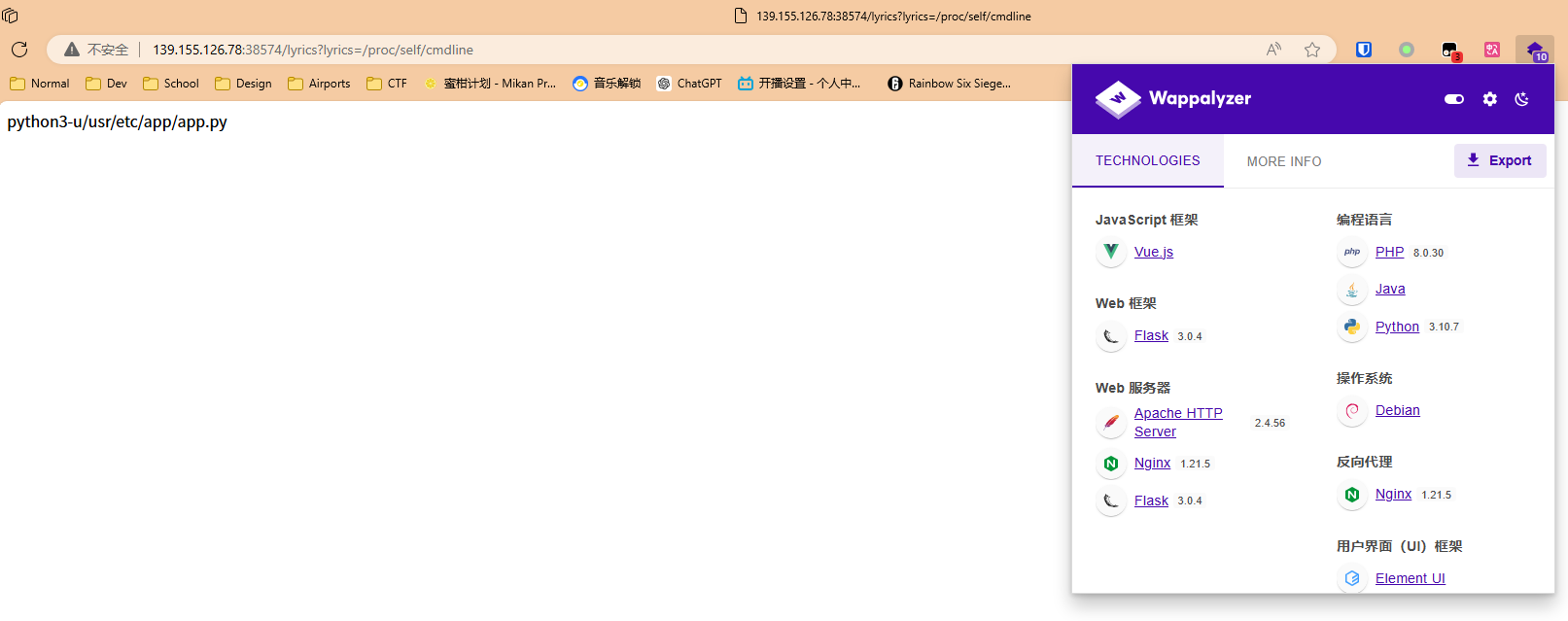Open the read aloud icon in address bar
The width and height of the screenshot is (1568, 621).
(x=1273, y=50)
